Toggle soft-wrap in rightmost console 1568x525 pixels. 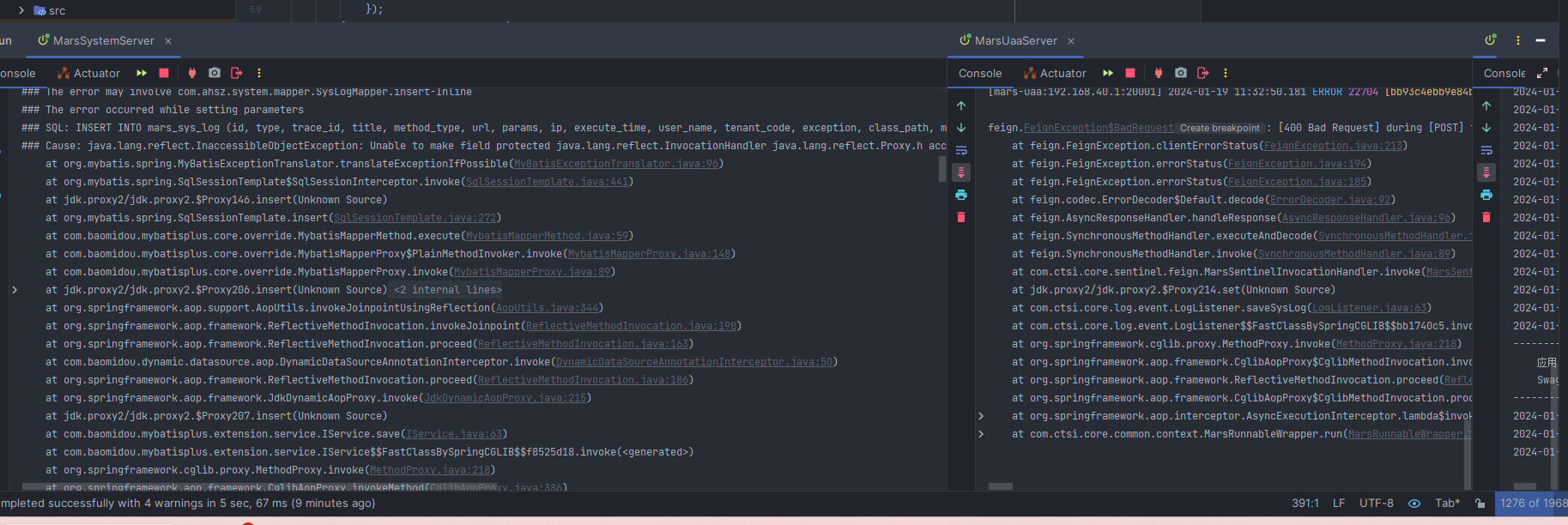1486,150
